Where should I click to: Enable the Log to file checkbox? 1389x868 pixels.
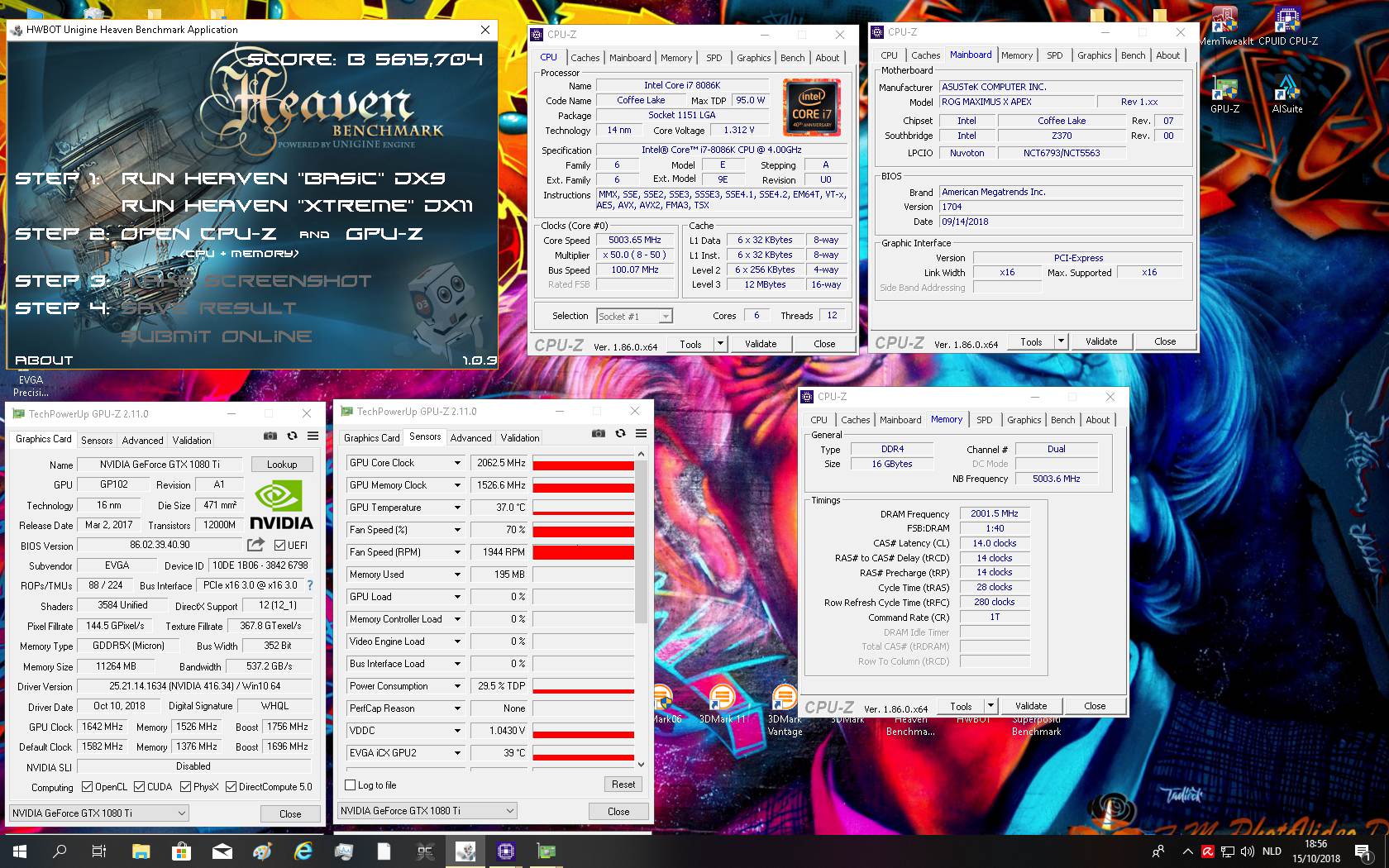pos(350,785)
